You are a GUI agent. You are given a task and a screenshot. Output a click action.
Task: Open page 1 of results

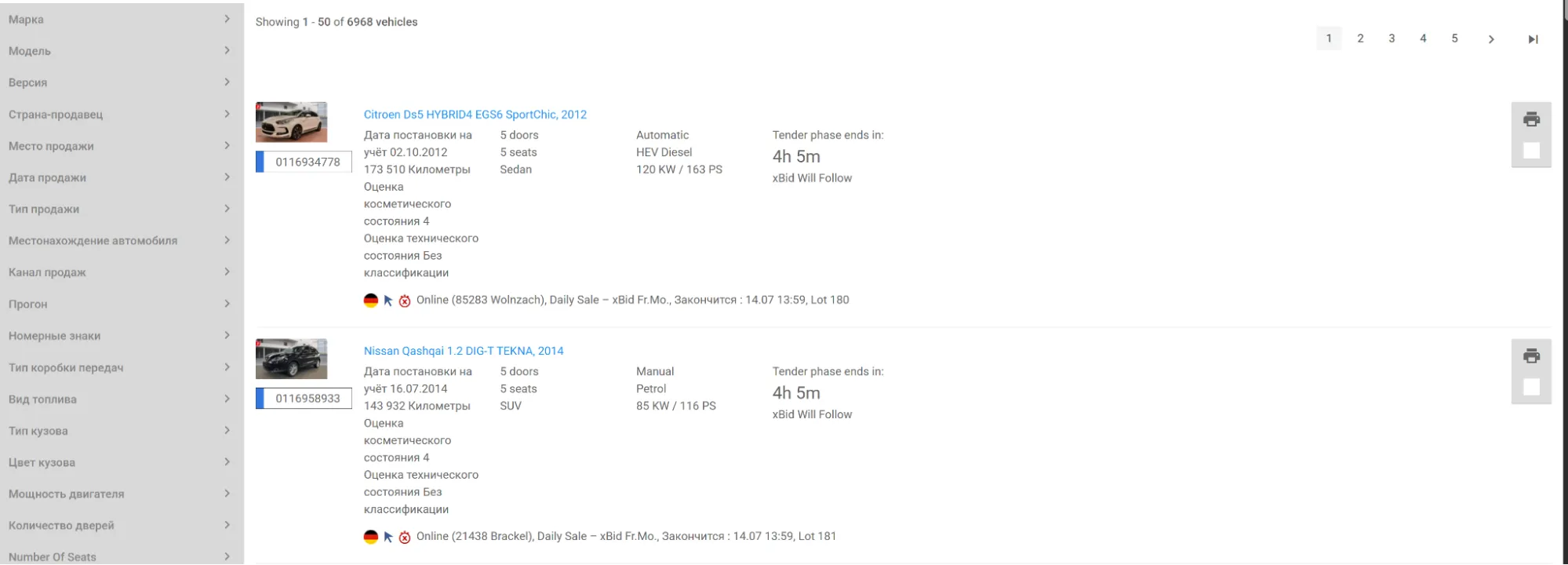pos(1329,38)
